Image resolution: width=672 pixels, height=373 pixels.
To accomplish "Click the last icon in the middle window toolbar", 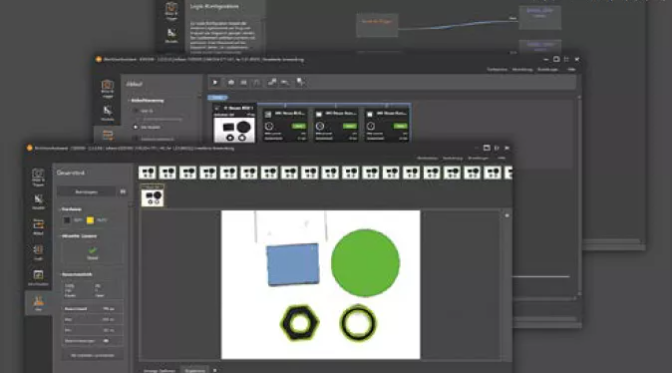I will pos(300,82).
